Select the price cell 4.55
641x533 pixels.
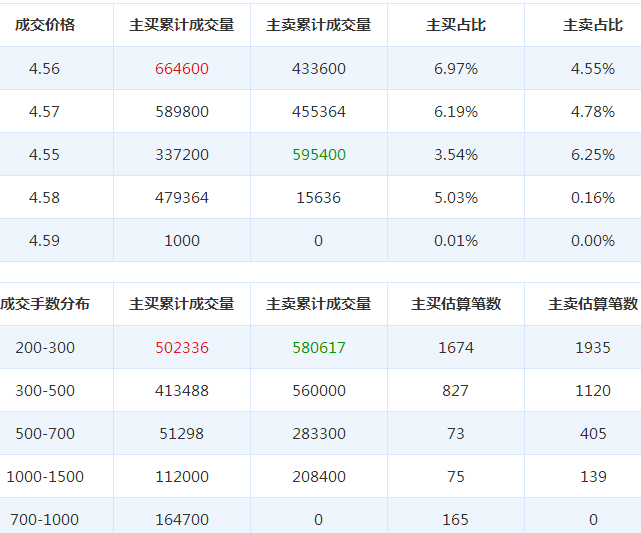[x=44, y=155]
